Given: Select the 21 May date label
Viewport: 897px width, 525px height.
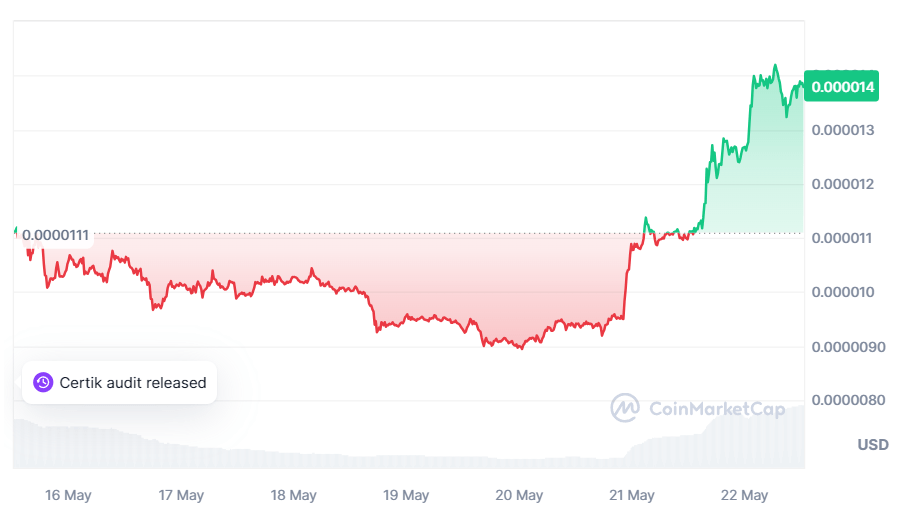Looking at the screenshot, I should pos(632,495).
